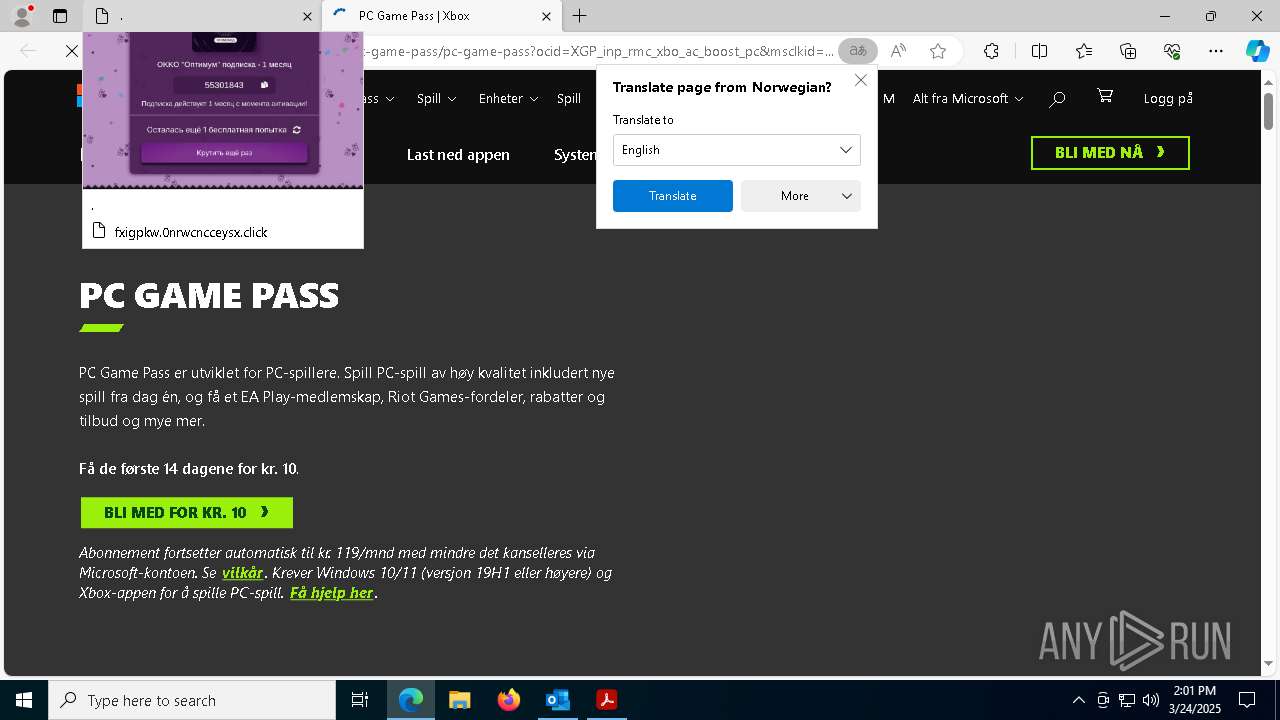Open the Copilot sidebar icon
The width and height of the screenshot is (1280, 720).
click(x=1257, y=51)
